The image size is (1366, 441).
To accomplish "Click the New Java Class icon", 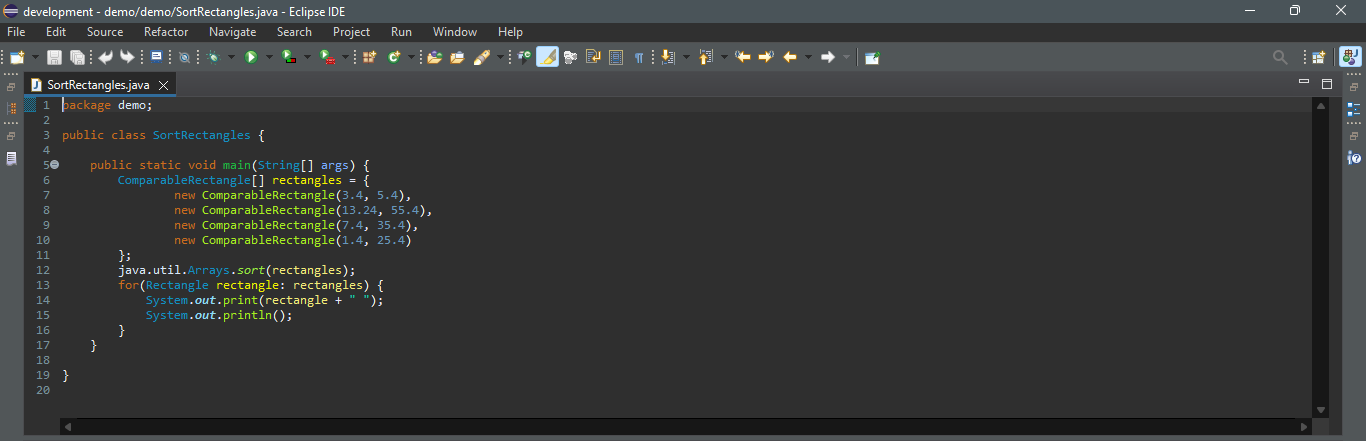I will pos(393,57).
